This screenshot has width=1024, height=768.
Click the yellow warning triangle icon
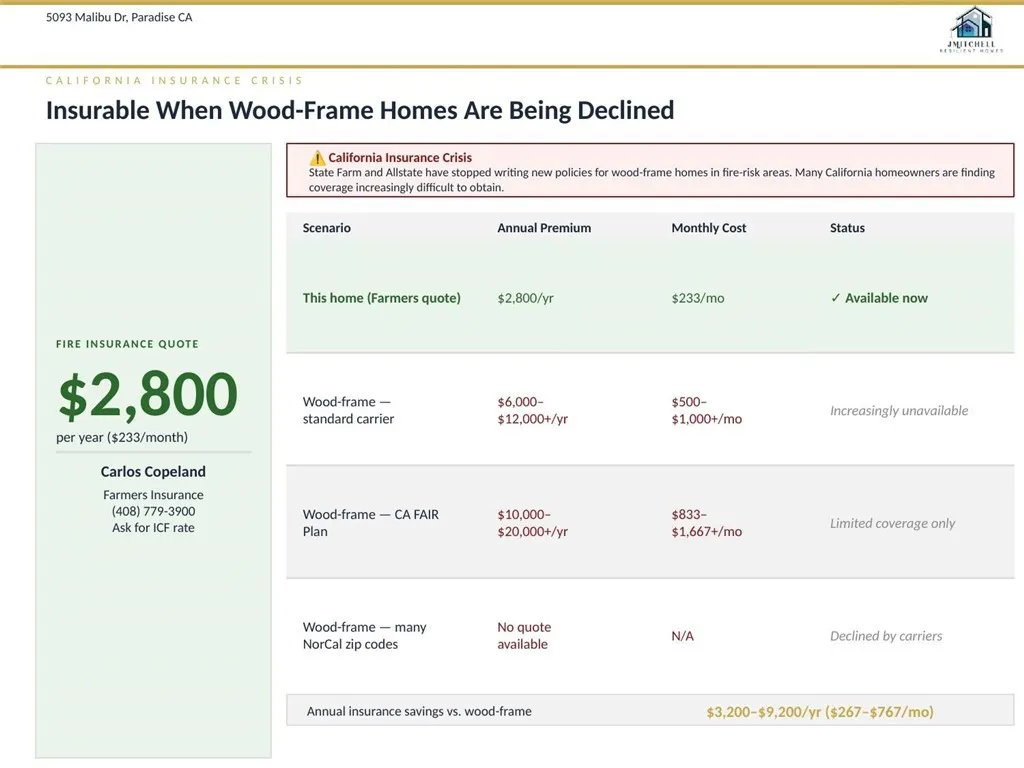pos(317,158)
